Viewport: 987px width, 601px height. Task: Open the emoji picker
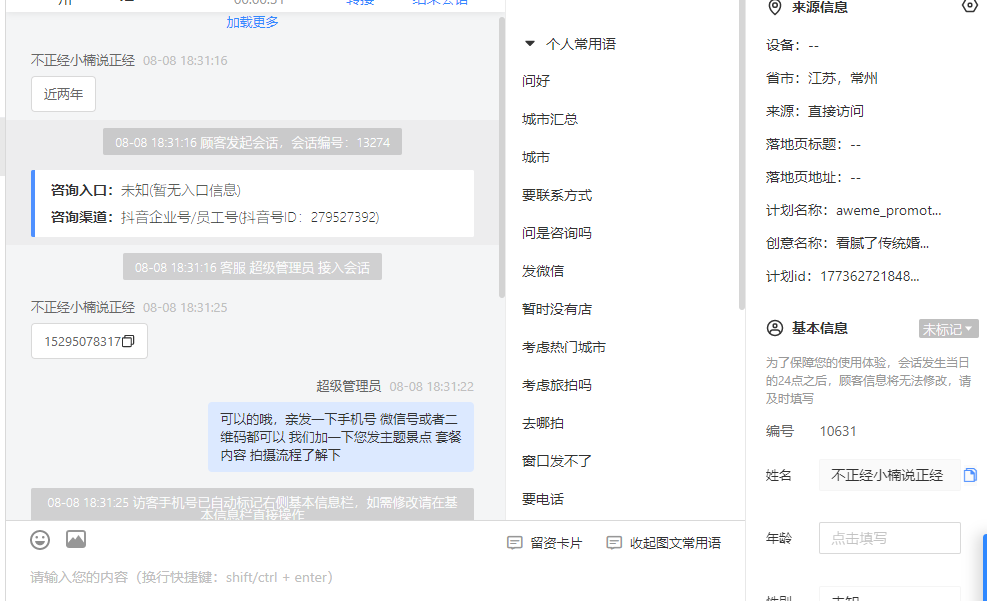point(40,540)
